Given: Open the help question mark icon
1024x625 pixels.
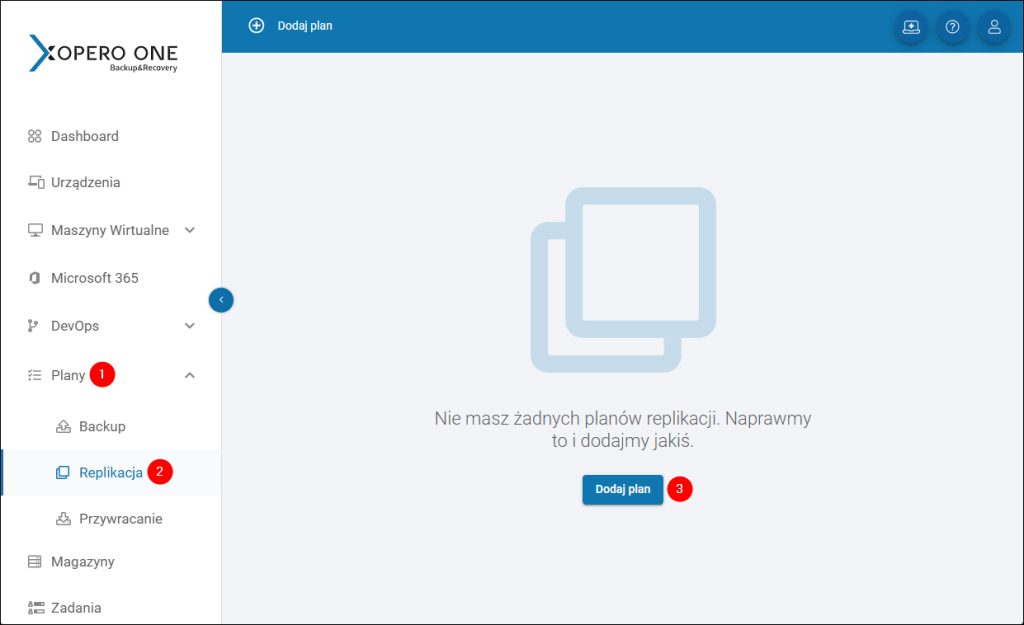Looking at the screenshot, I should pyautogui.click(x=952, y=27).
